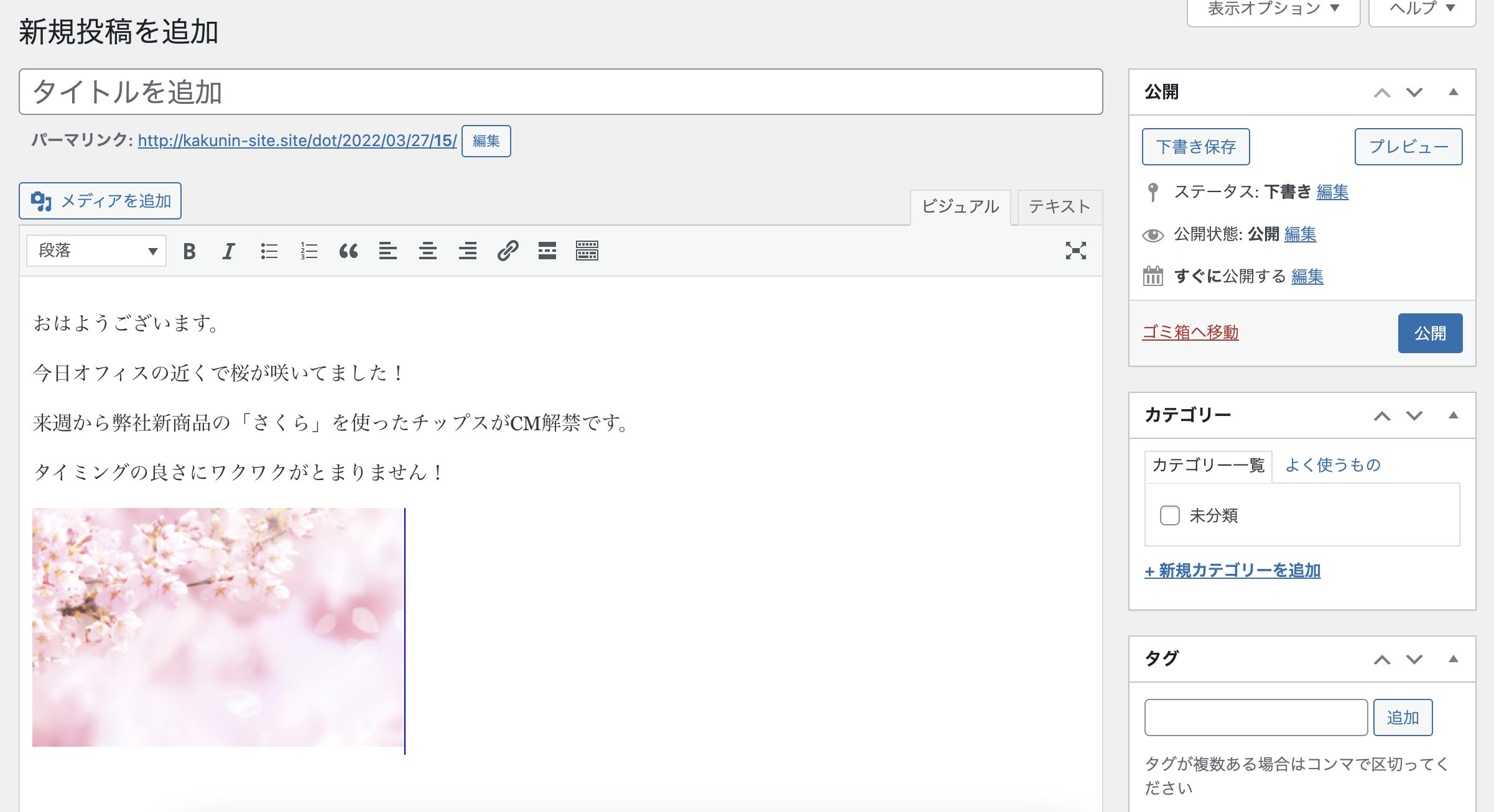Click the line mentioning CM解禁です
1494x812 pixels.
tap(332, 423)
